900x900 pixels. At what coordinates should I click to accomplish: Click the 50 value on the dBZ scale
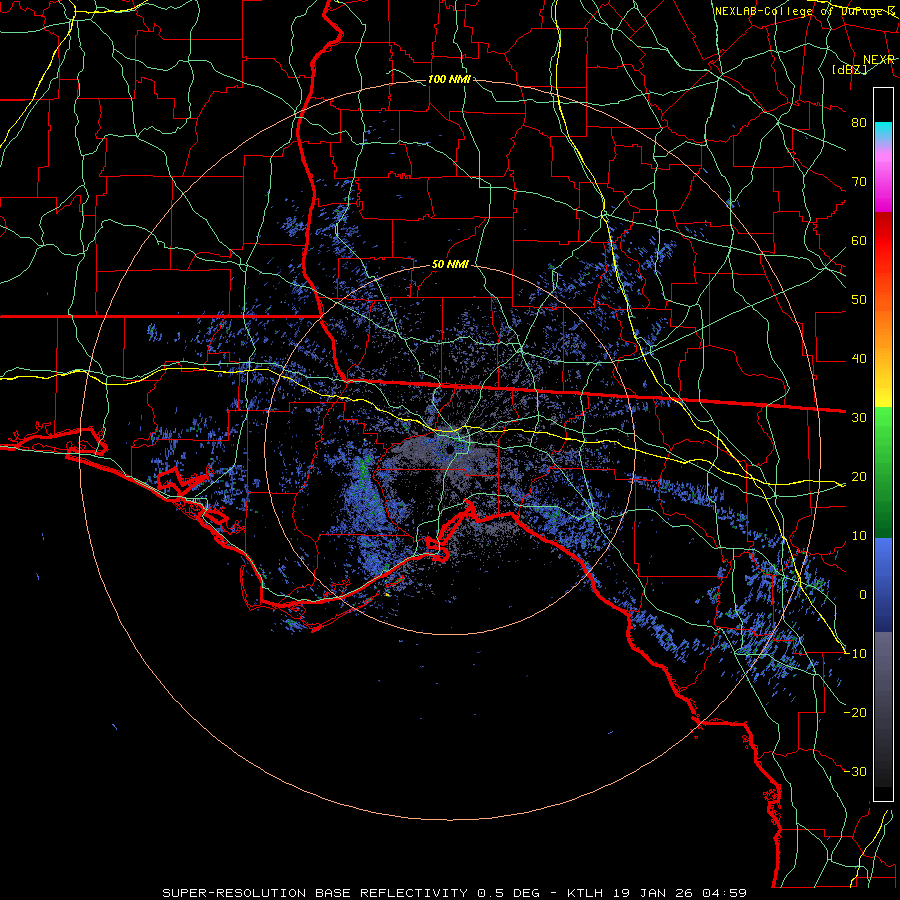click(x=859, y=300)
